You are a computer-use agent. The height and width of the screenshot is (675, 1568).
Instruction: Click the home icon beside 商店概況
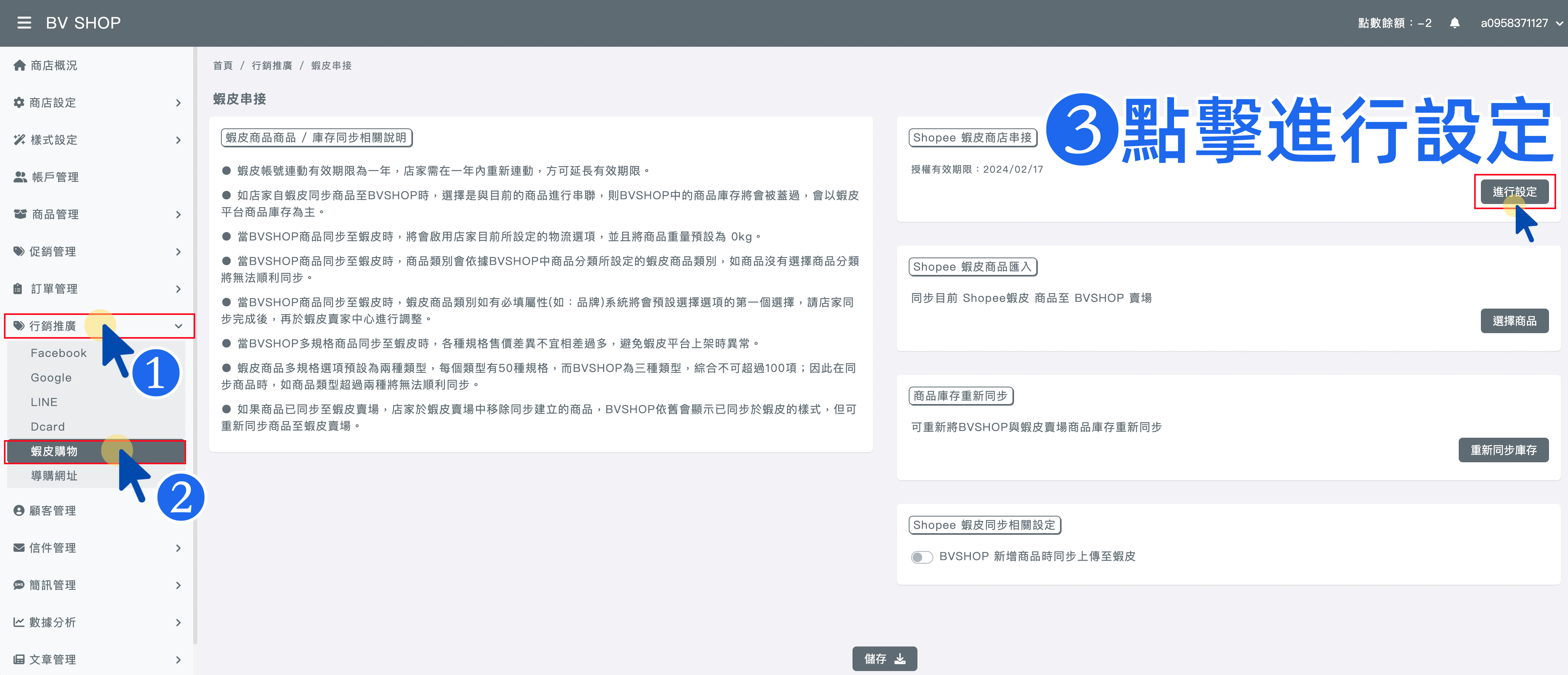click(19, 65)
